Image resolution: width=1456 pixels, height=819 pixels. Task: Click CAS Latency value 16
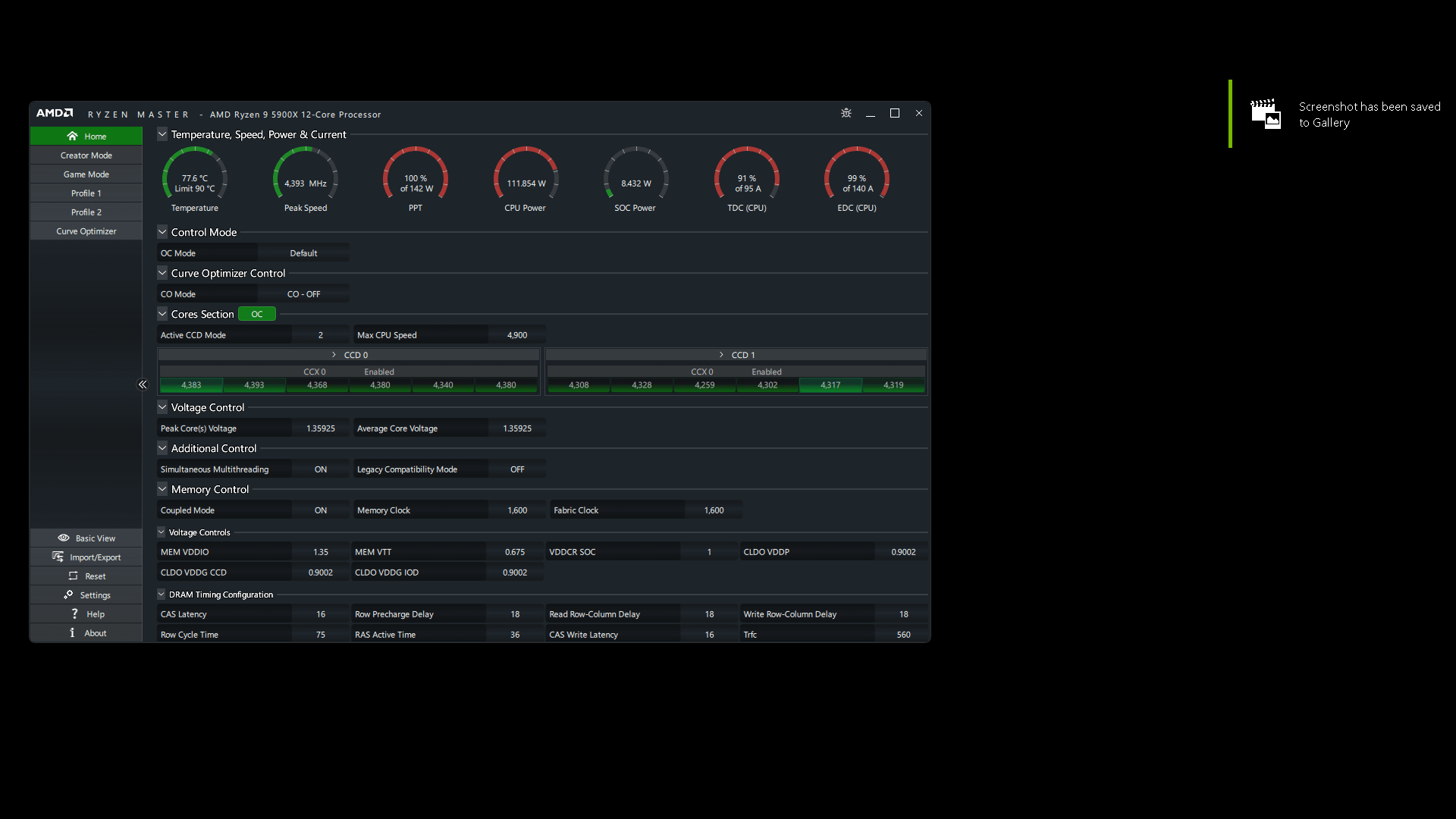pyautogui.click(x=321, y=614)
